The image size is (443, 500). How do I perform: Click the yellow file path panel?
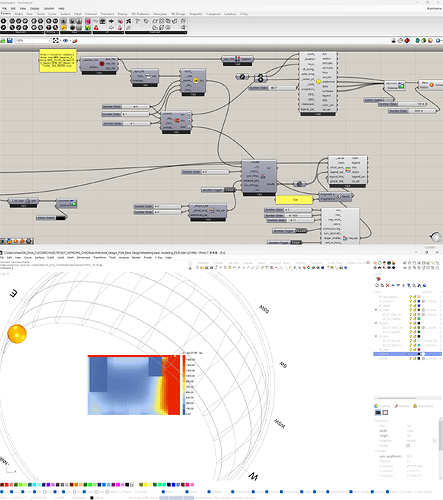(x=58, y=61)
